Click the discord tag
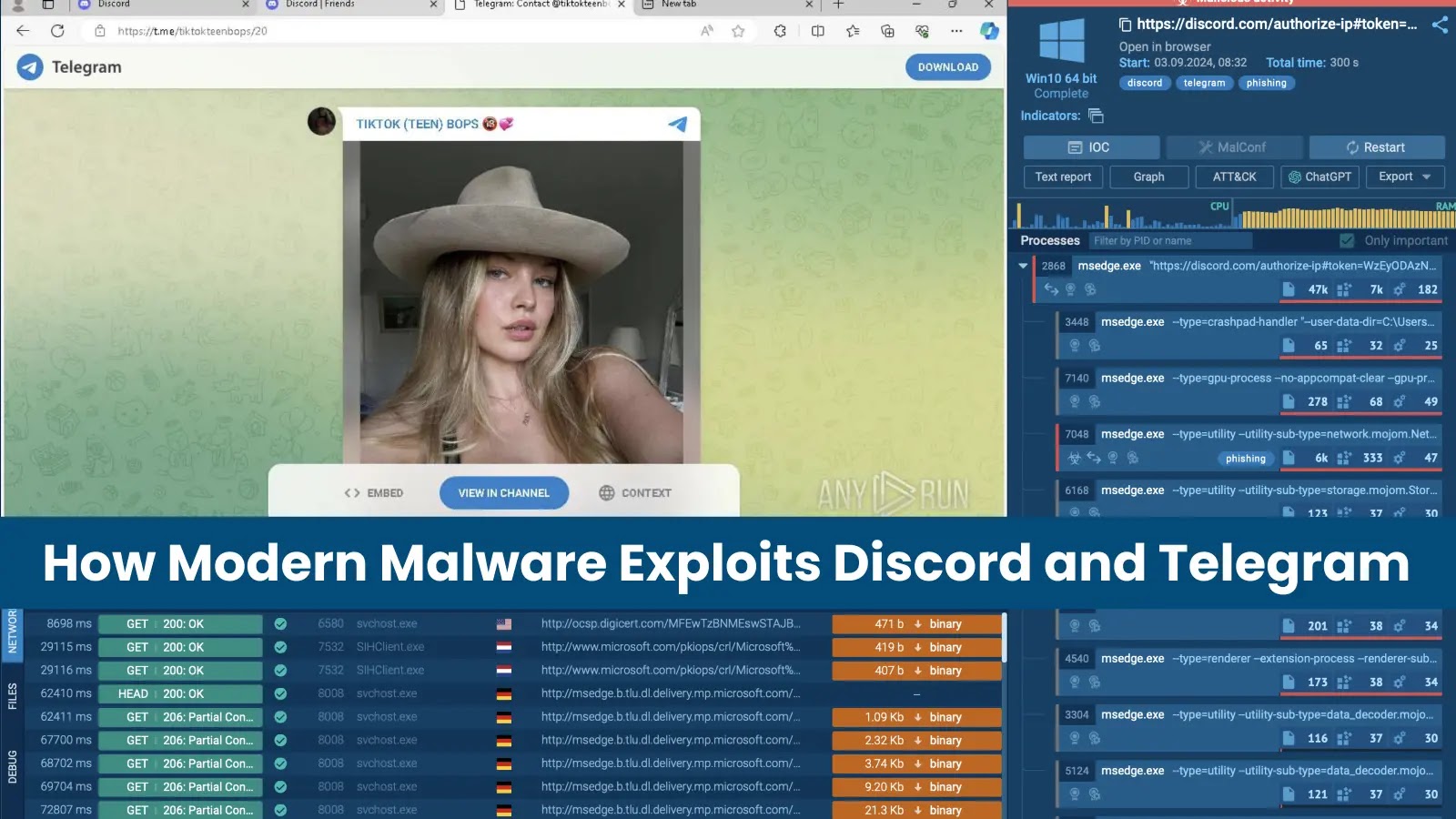This screenshot has width=1456, height=819. pyautogui.click(x=1145, y=83)
